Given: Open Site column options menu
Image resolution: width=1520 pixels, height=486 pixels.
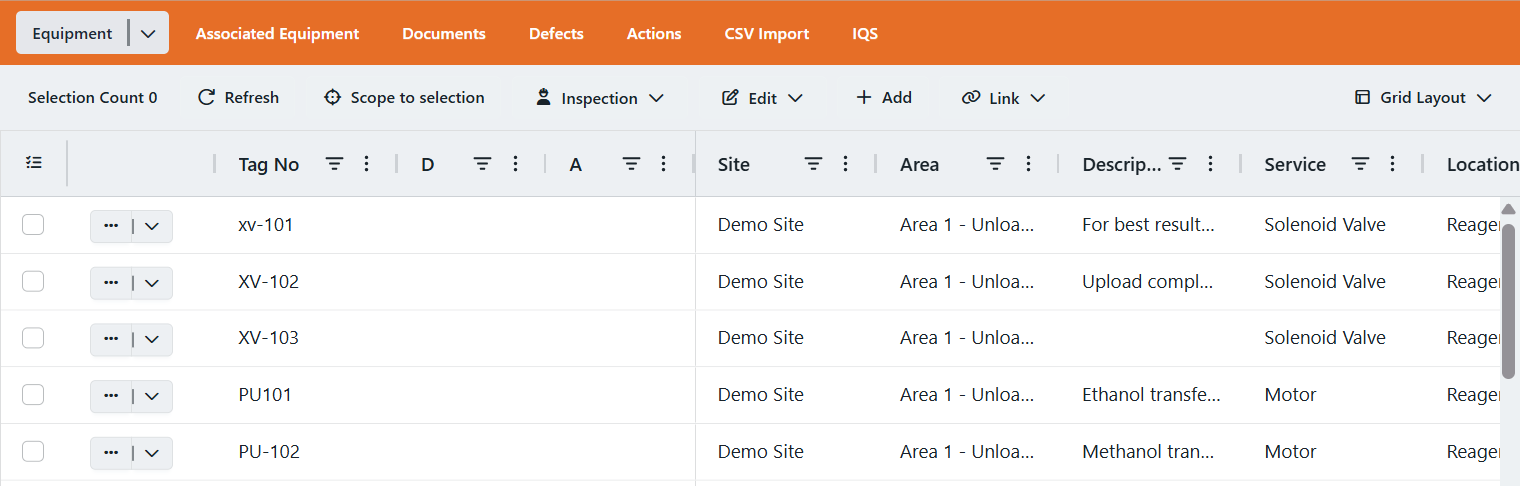Looking at the screenshot, I should pyautogui.click(x=846, y=163).
